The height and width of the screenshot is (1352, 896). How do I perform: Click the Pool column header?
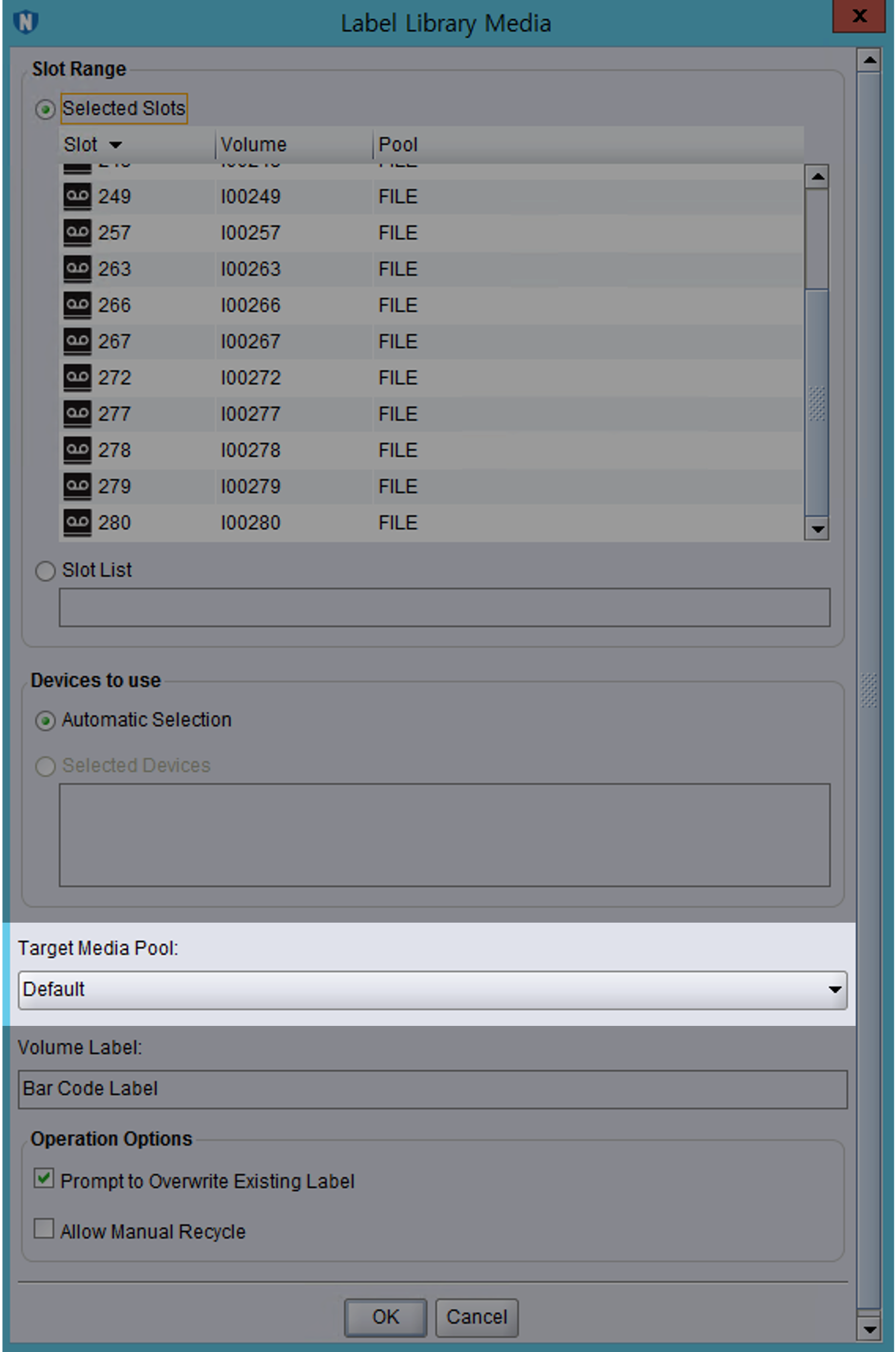pyautogui.click(x=398, y=145)
